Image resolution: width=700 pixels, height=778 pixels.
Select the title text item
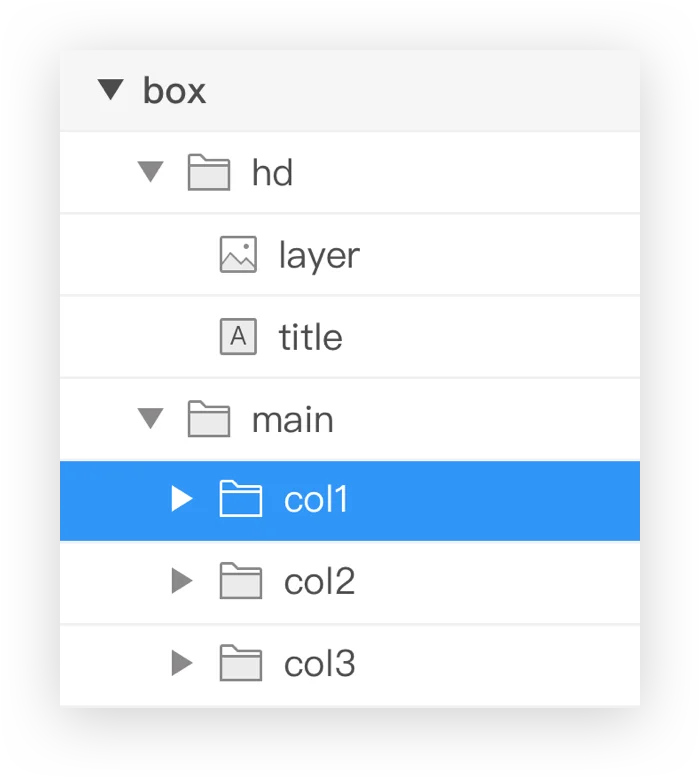pyautogui.click(x=310, y=338)
